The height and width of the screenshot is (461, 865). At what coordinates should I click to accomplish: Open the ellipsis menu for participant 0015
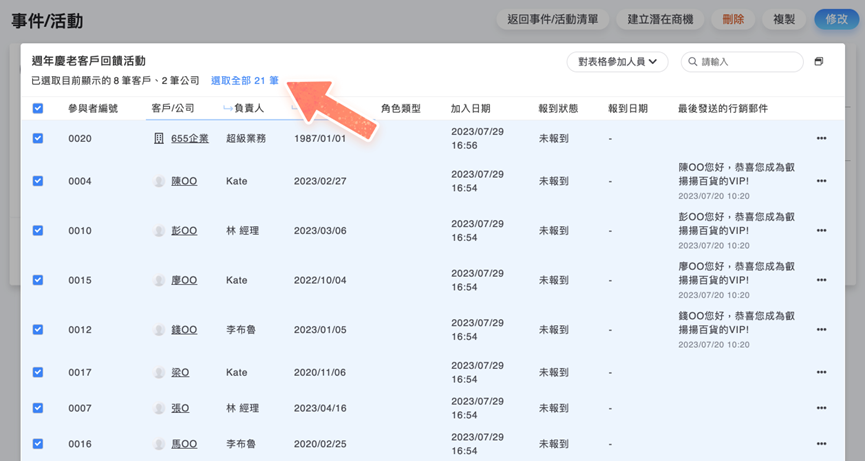(x=821, y=280)
